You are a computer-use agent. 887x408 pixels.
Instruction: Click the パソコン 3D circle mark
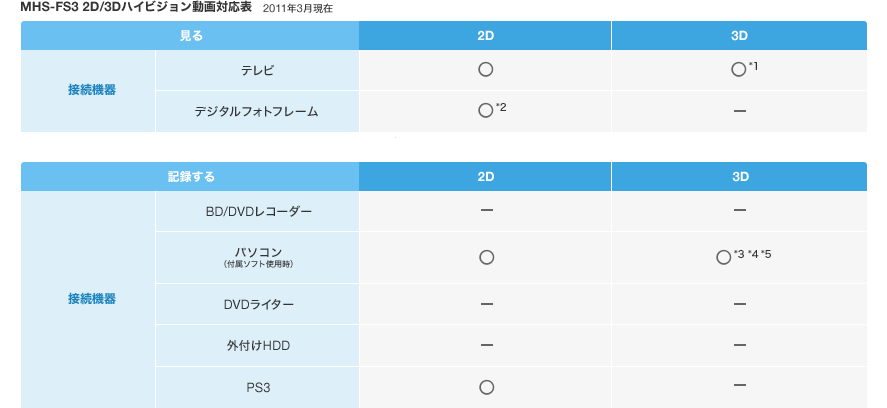pyautogui.click(x=723, y=257)
